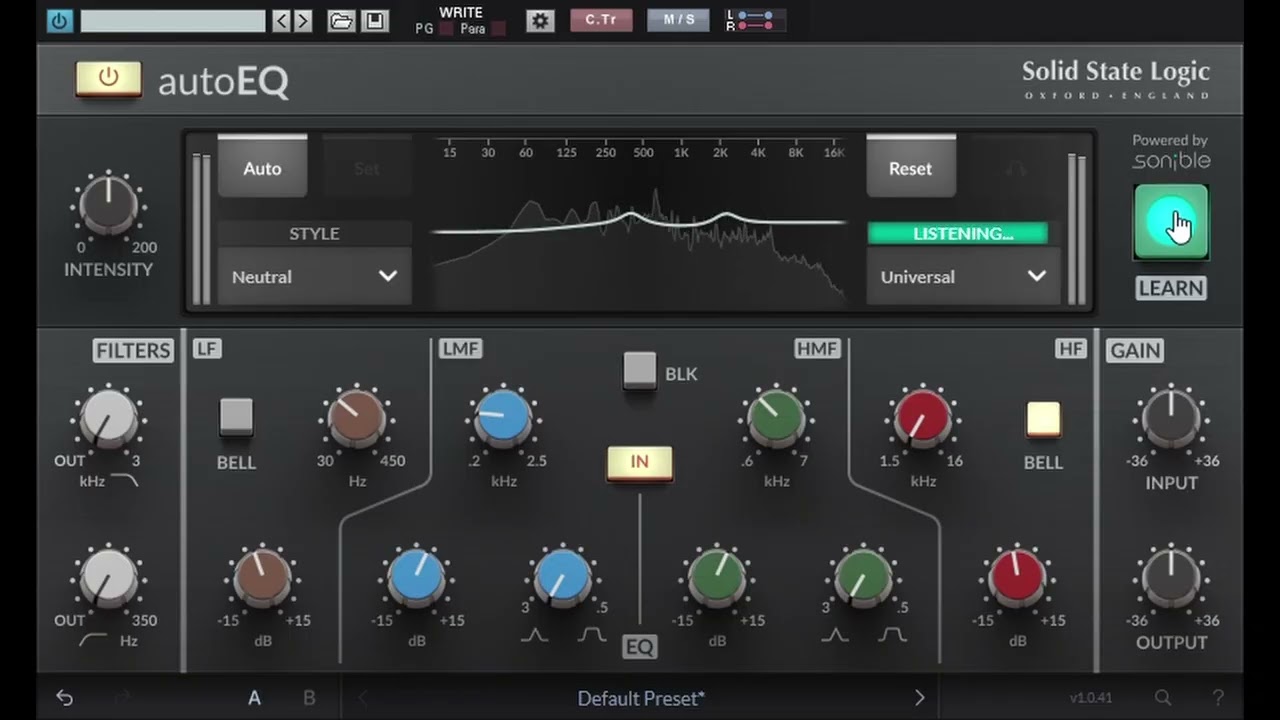This screenshot has height=720, width=1280.
Task: Switch to A comparison slot
Action: tap(254, 698)
